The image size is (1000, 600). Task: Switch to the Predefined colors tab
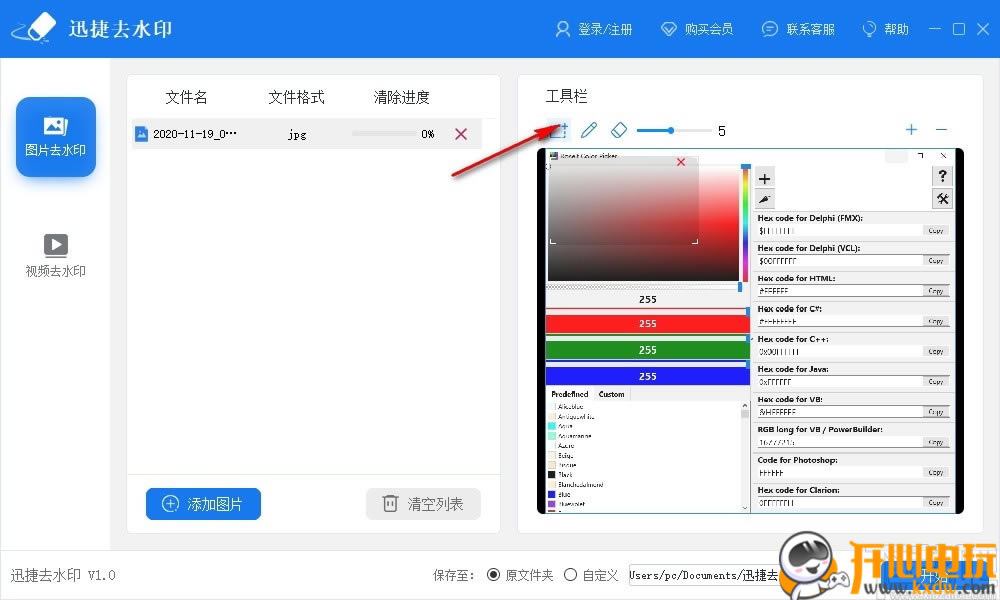pos(569,394)
